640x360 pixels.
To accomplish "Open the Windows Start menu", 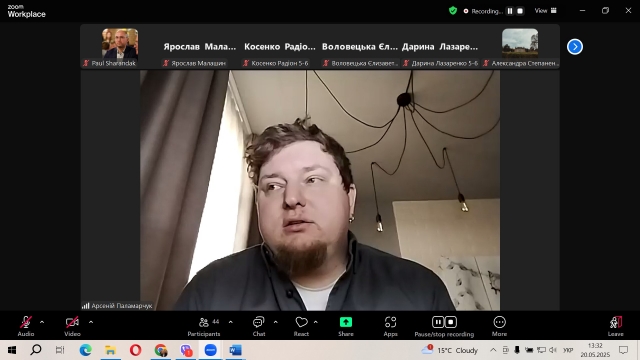I will (12, 350).
